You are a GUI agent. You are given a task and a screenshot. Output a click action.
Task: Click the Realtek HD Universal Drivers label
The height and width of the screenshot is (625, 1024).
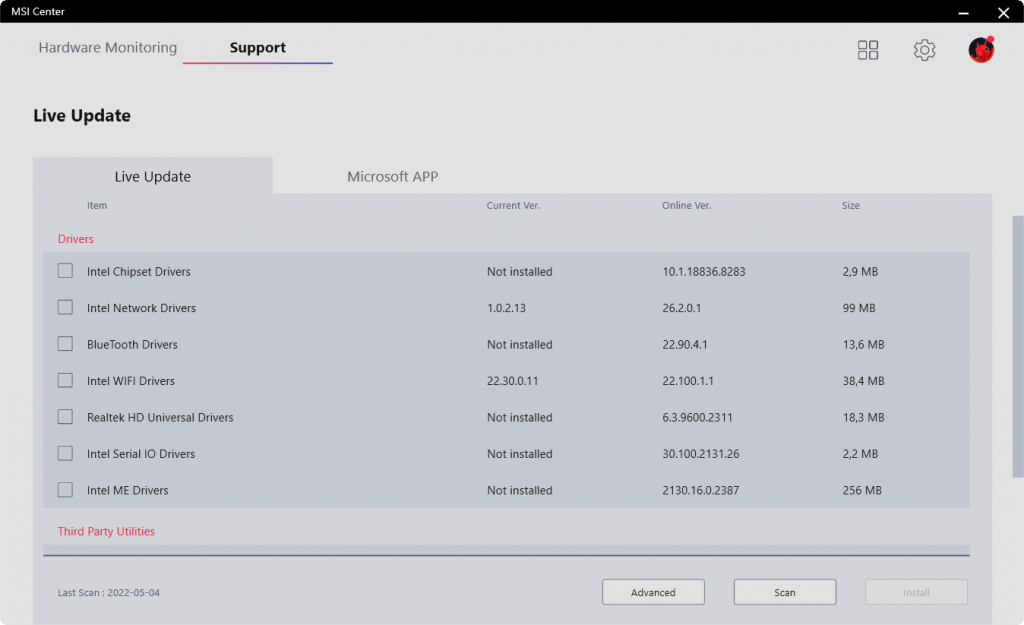pos(160,417)
